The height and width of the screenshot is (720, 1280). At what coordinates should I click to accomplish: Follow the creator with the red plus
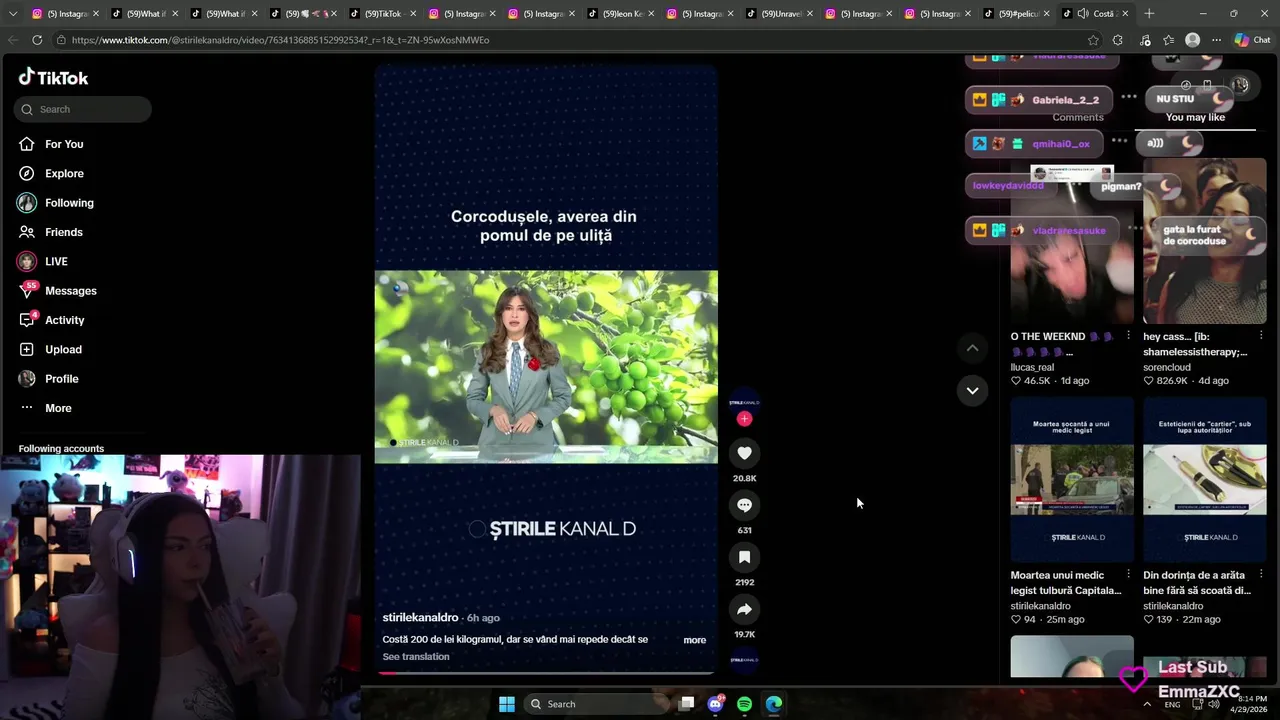[744, 419]
